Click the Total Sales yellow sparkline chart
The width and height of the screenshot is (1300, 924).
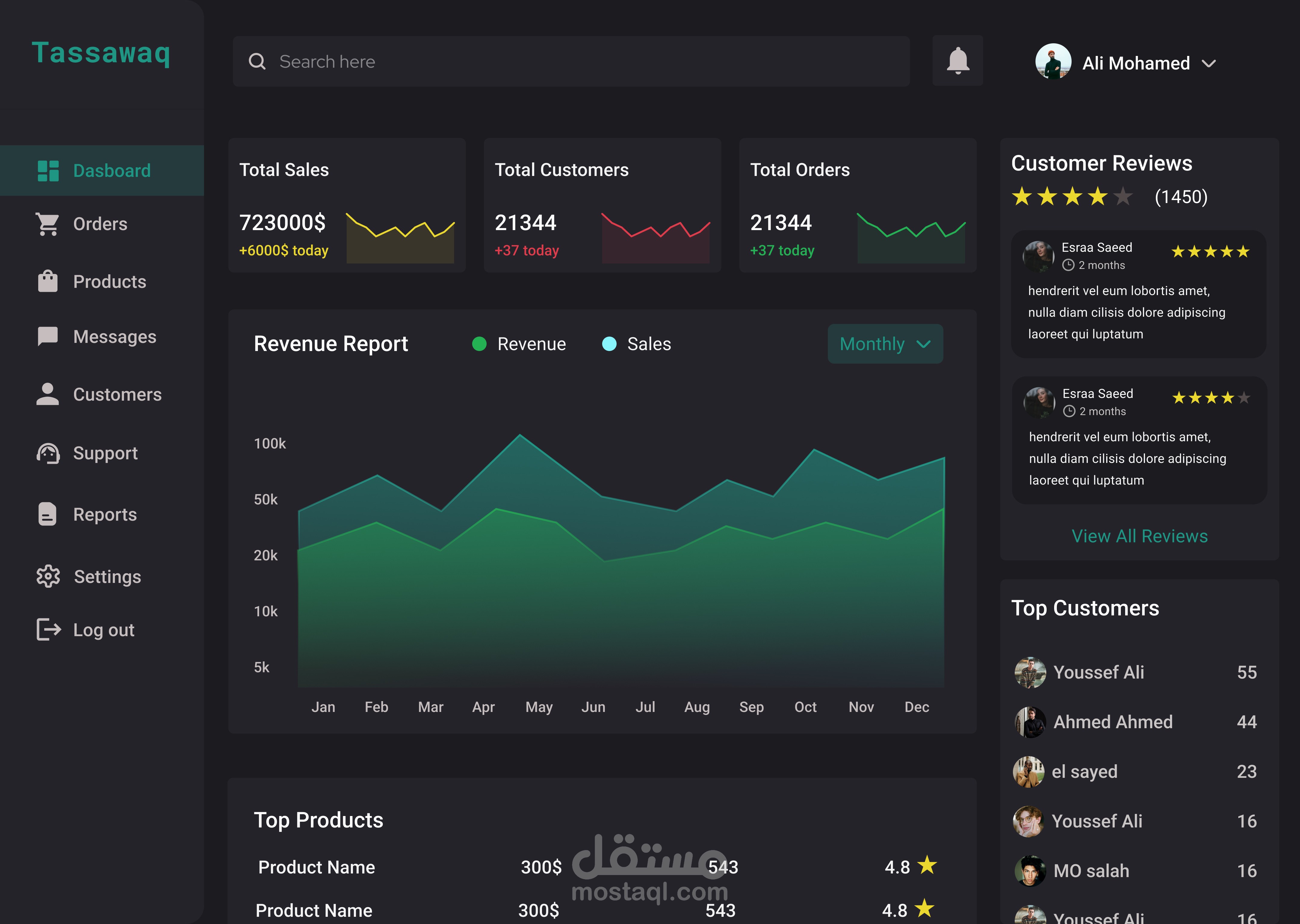point(400,238)
